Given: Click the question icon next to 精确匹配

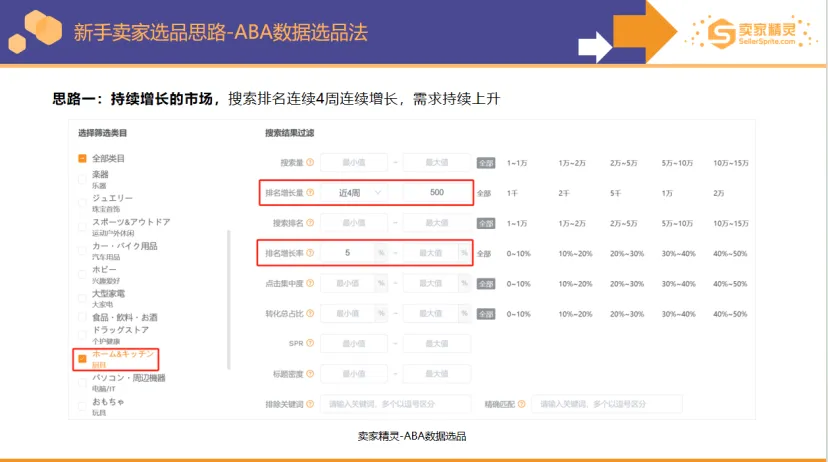Looking at the screenshot, I should [x=522, y=404].
